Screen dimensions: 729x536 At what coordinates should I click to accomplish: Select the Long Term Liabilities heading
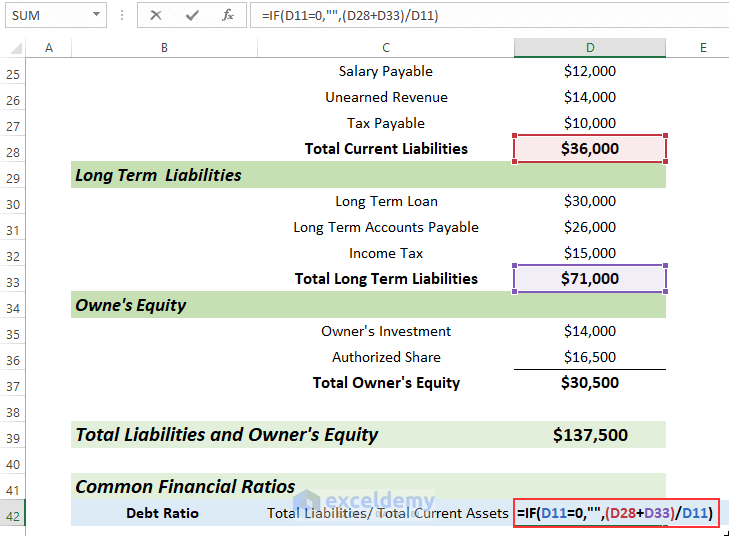(158, 175)
